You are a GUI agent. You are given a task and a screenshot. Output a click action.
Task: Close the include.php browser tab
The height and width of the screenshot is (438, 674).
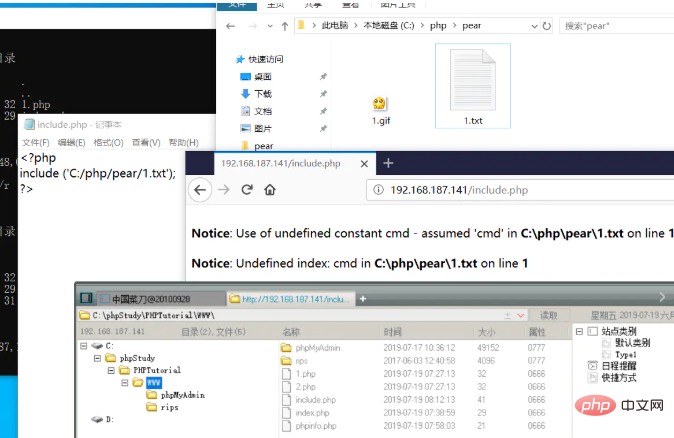(x=364, y=164)
